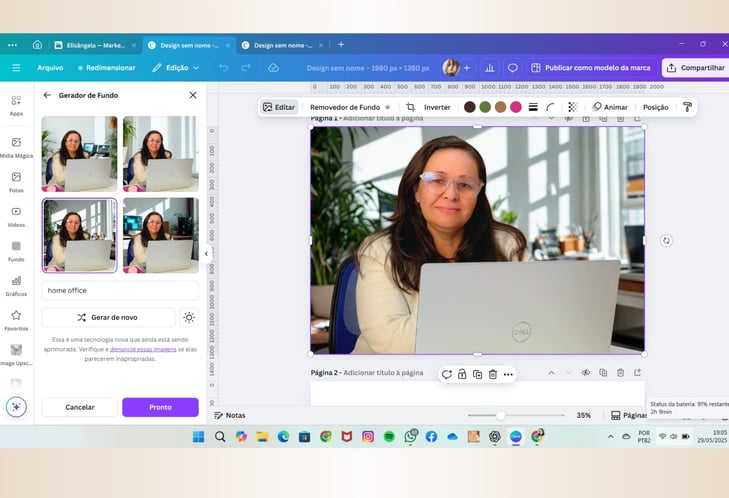Toggle lock in floating element toolbar
Viewport: 729px width, 498px height.
coord(462,374)
